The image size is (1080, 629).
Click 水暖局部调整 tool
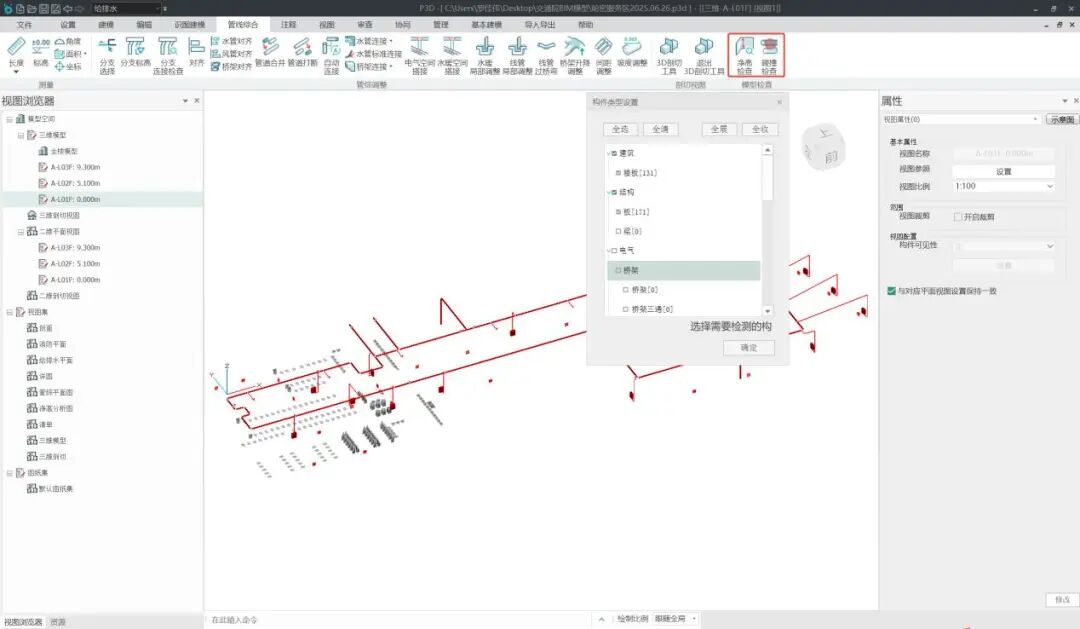point(485,55)
